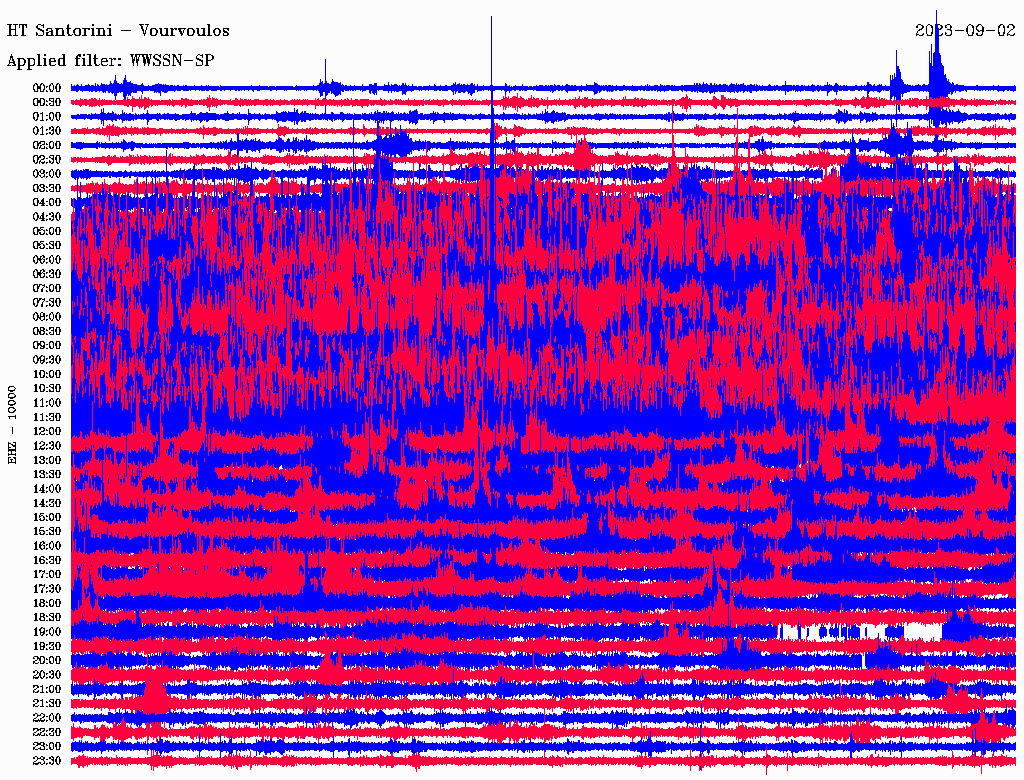Click the vertical EHZ - 10000 axis label
The image size is (1024, 780).
coord(13,423)
